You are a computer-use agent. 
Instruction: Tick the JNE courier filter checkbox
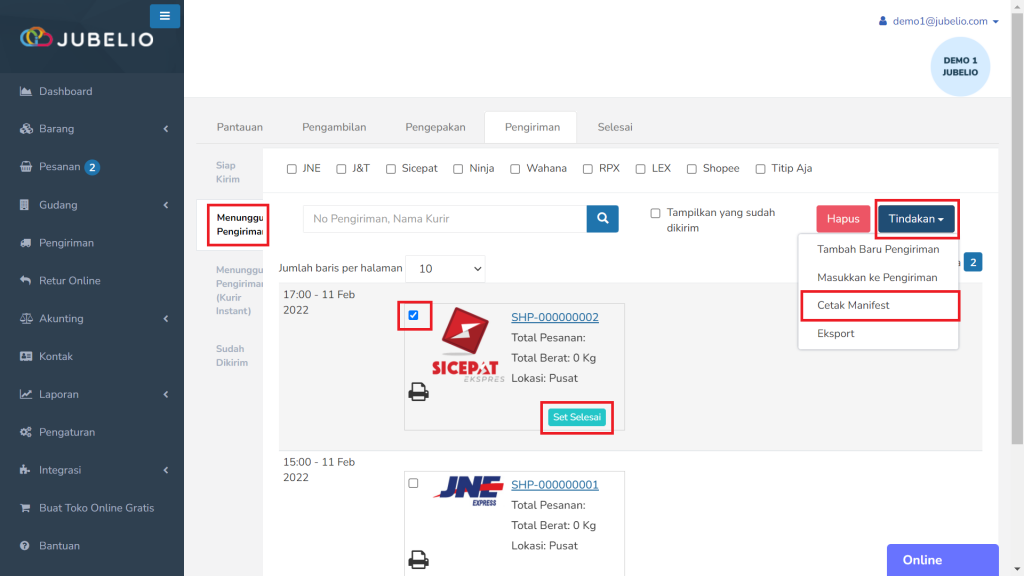pos(291,169)
